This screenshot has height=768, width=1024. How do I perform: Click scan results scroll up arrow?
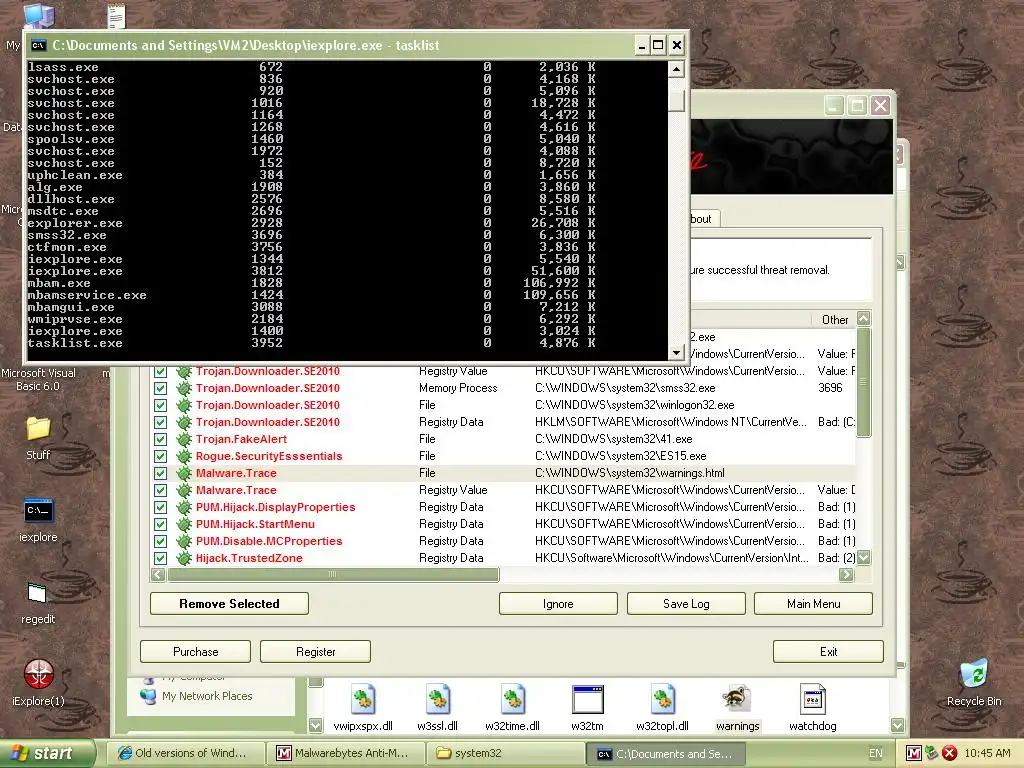click(x=863, y=319)
